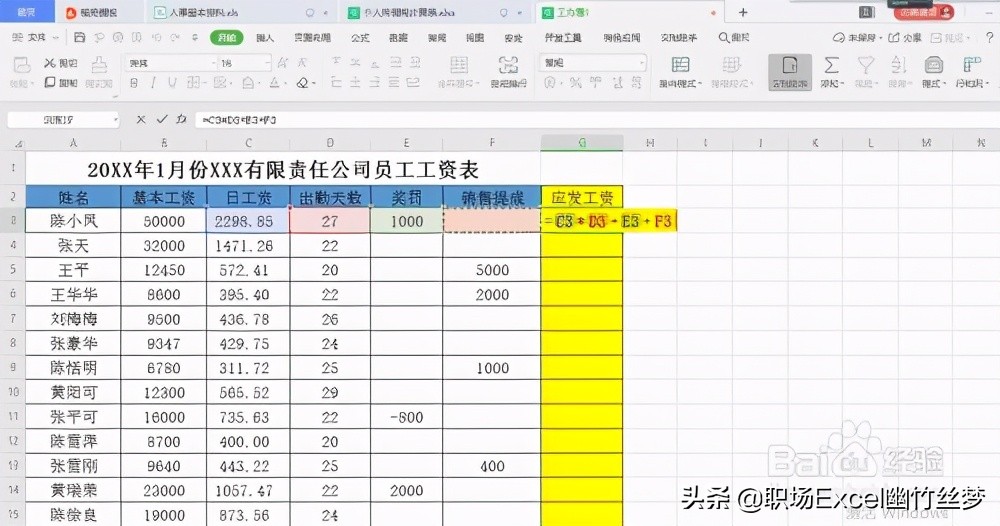Open the Formulas ribbon tab

click(360, 38)
